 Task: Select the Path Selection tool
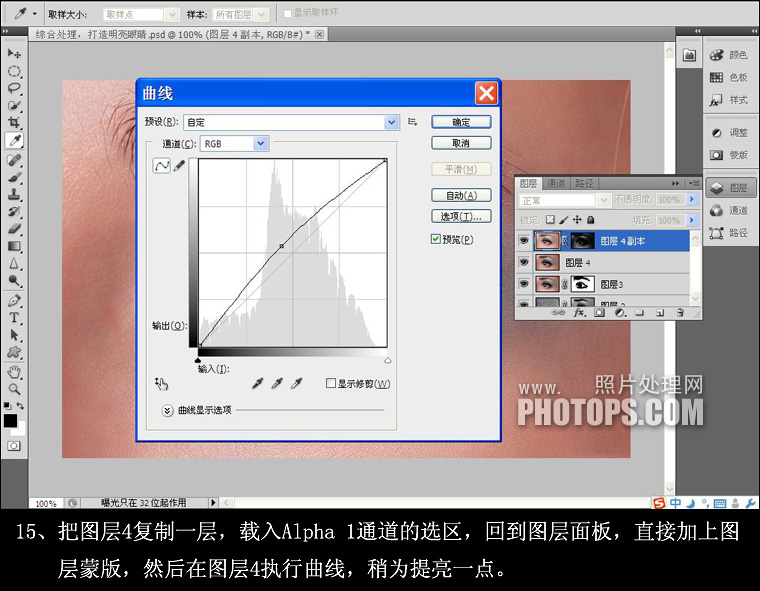(14, 335)
